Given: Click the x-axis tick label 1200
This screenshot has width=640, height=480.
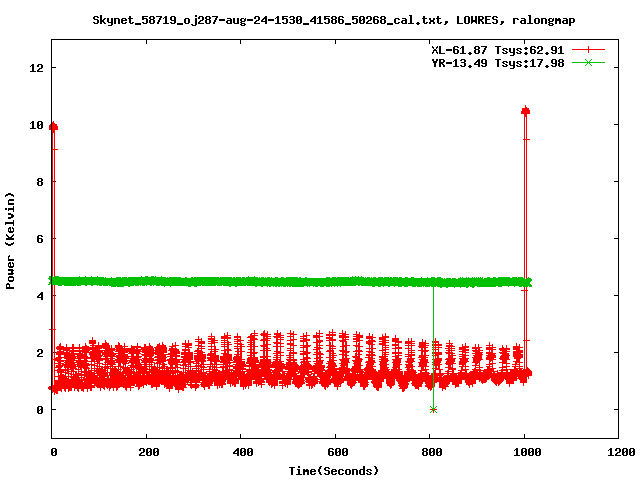Looking at the screenshot, I should pos(621,452).
